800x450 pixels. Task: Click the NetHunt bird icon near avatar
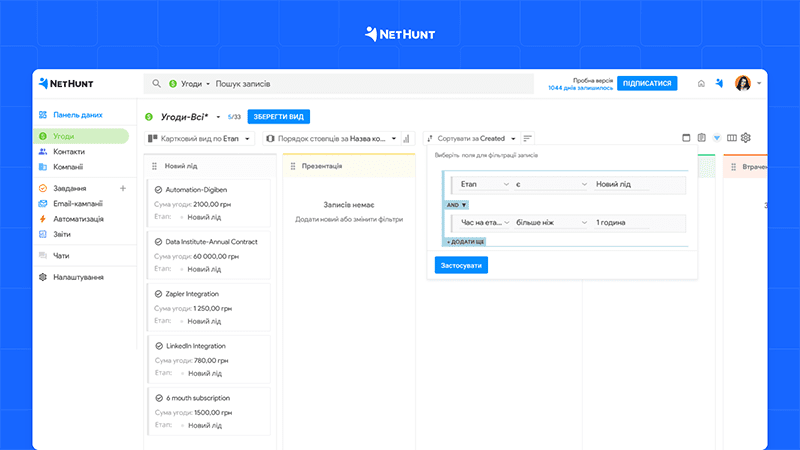tap(718, 84)
